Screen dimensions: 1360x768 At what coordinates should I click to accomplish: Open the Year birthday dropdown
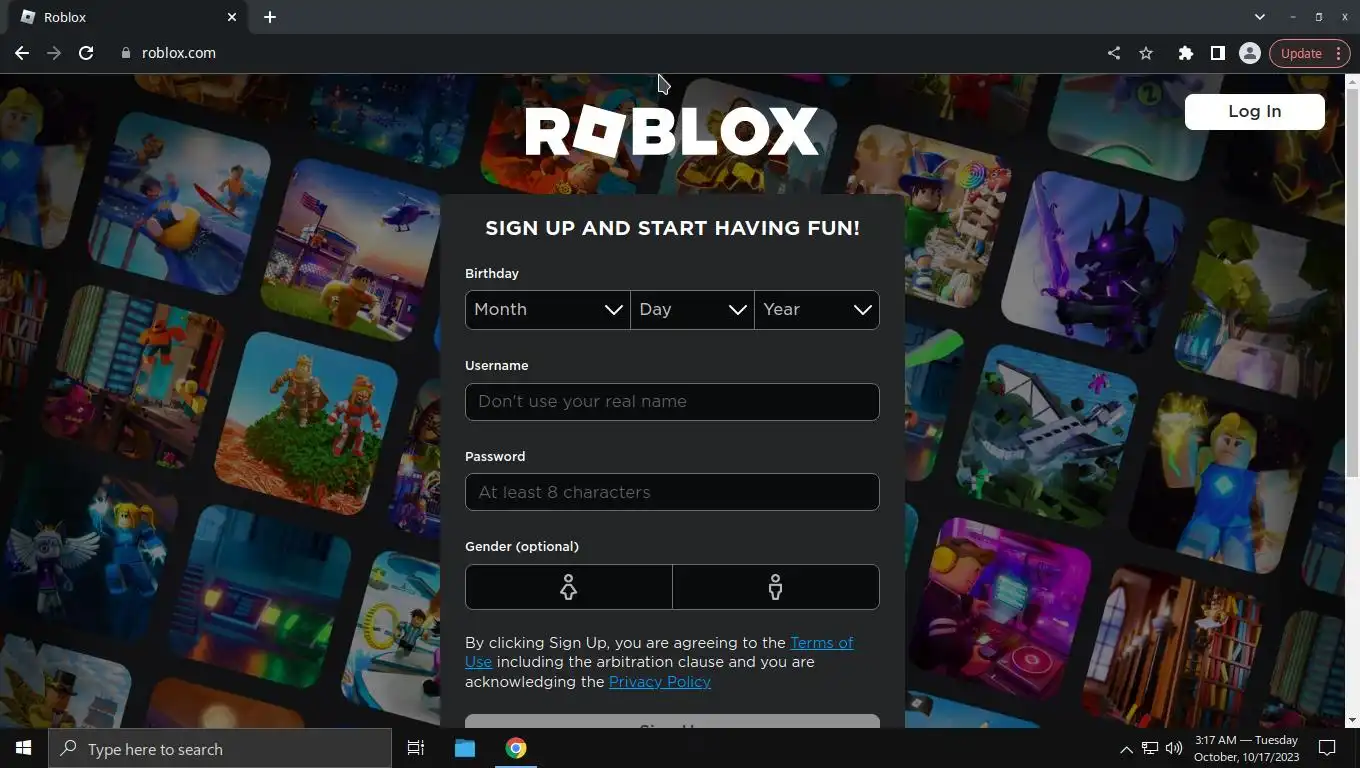click(817, 310)
